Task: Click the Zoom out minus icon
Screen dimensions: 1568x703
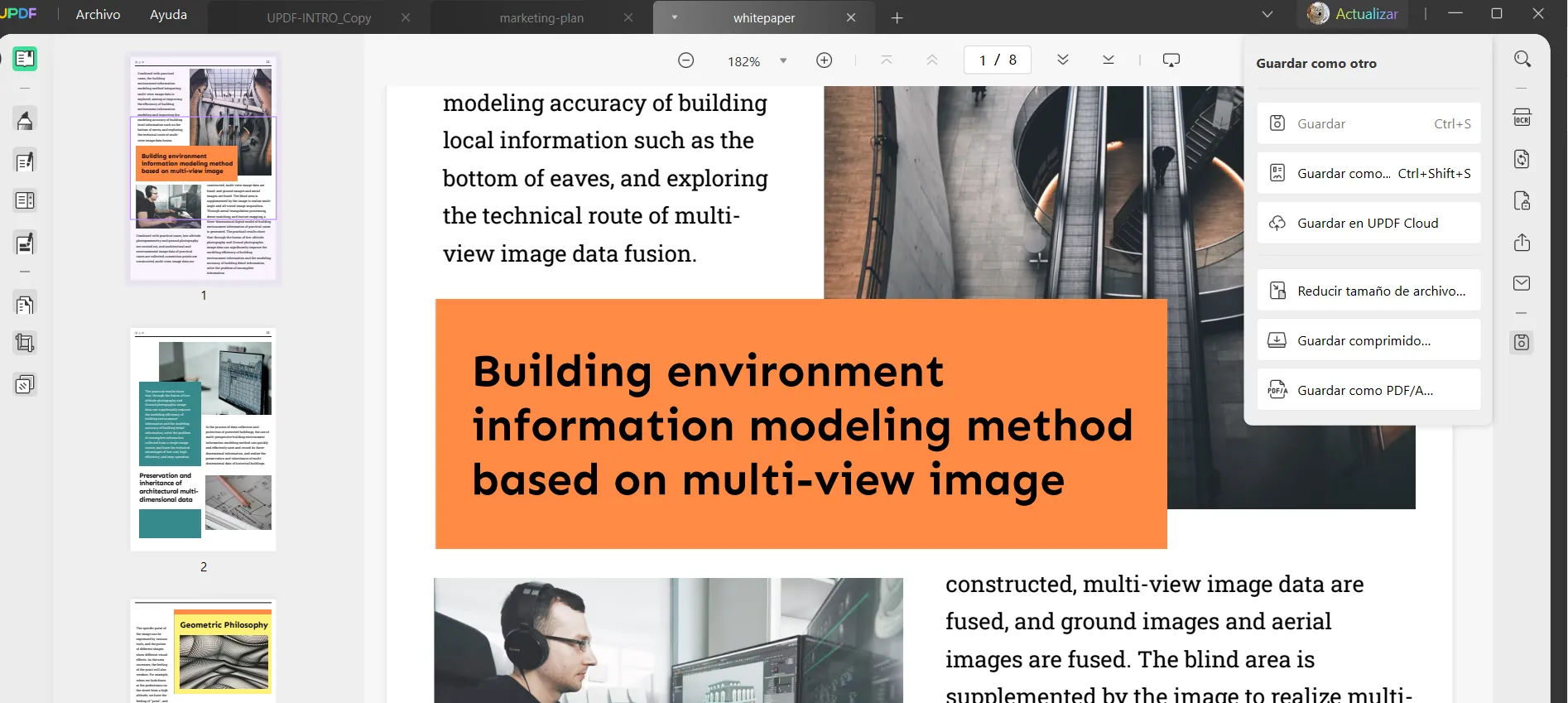Action: (x=685, y=60)
